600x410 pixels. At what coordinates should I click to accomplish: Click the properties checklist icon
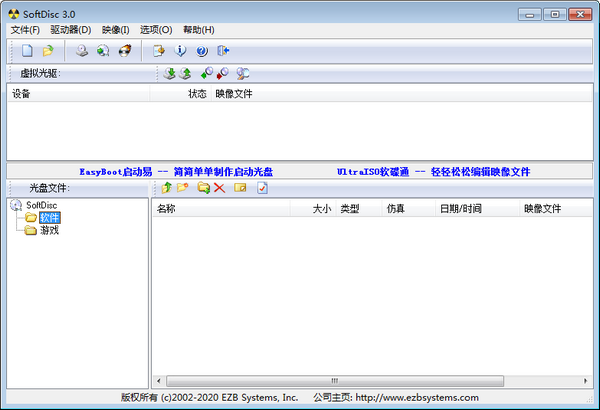(x=263, y=188)
